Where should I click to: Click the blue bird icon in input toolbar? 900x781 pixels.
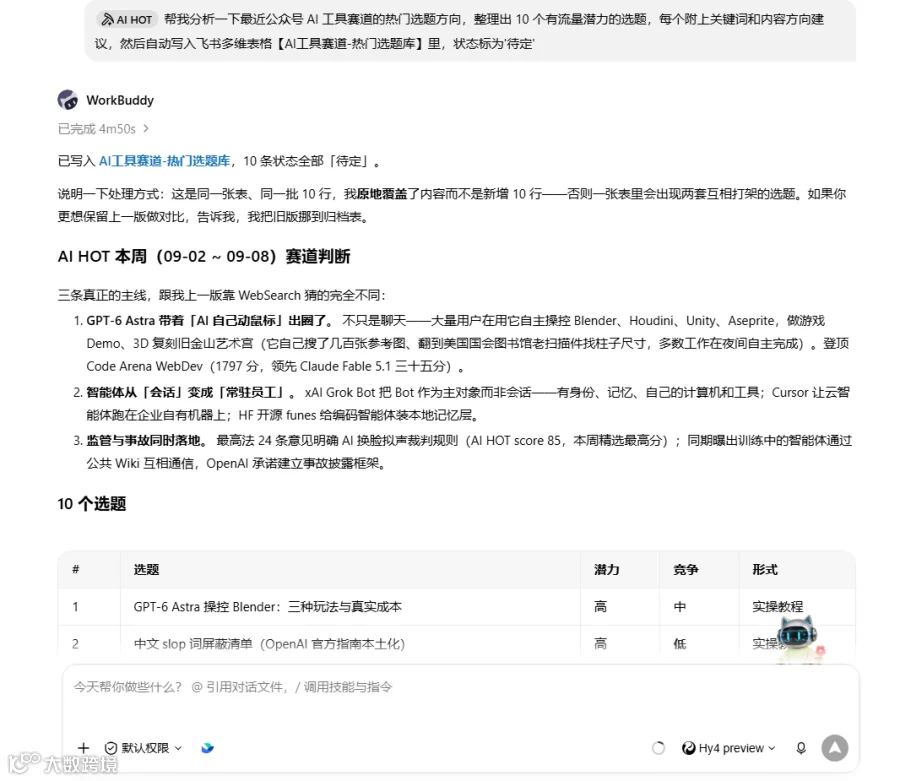coord(207,748)
